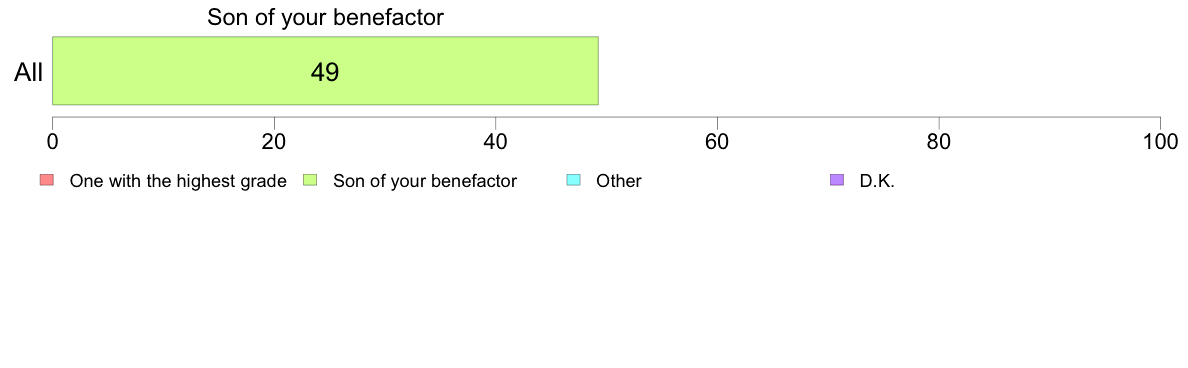
Task: Click the green bar labeled 49
Action: [x=325, y=70]
